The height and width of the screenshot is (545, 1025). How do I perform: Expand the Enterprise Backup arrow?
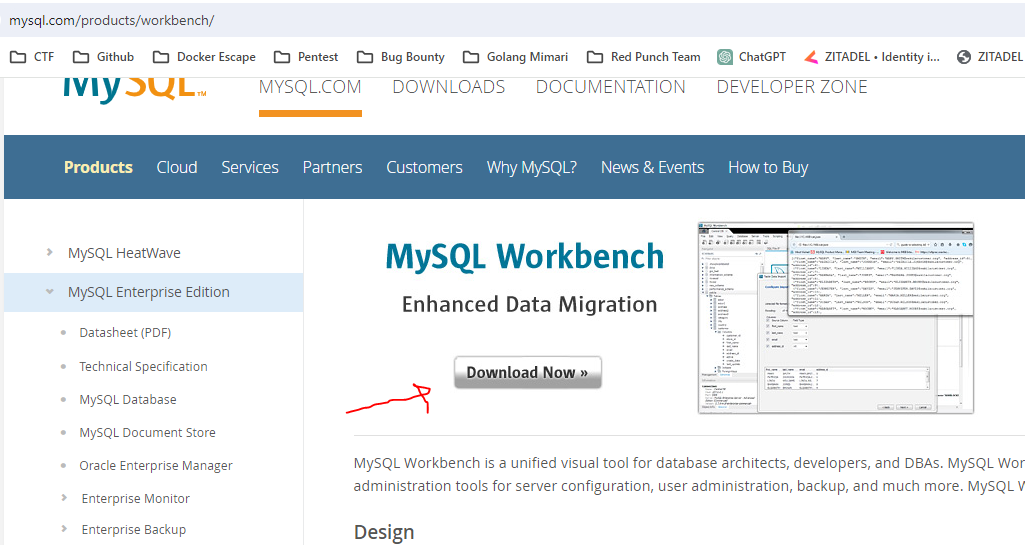coord(63,529)
